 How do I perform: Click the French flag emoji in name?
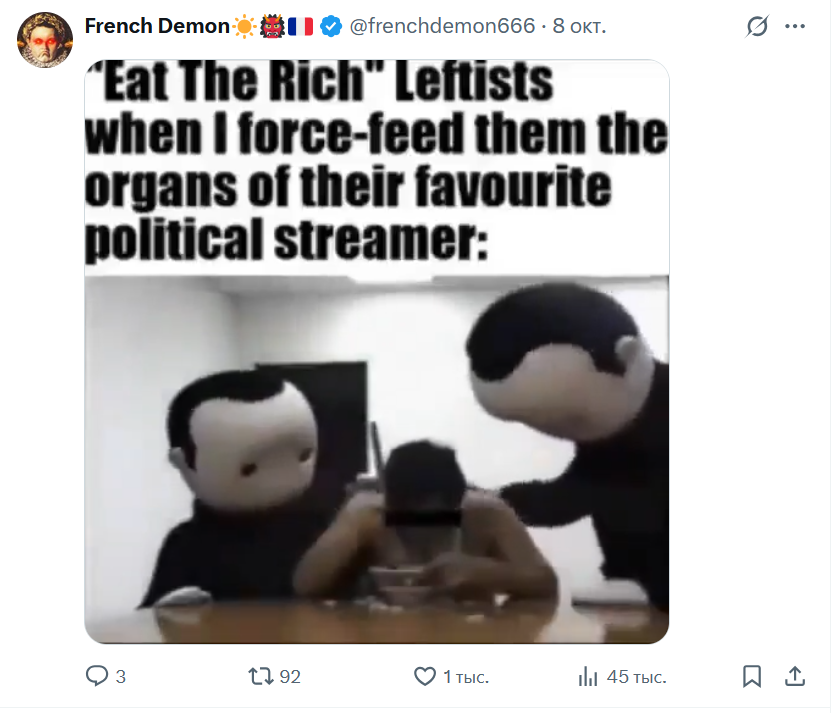point(301,26)
